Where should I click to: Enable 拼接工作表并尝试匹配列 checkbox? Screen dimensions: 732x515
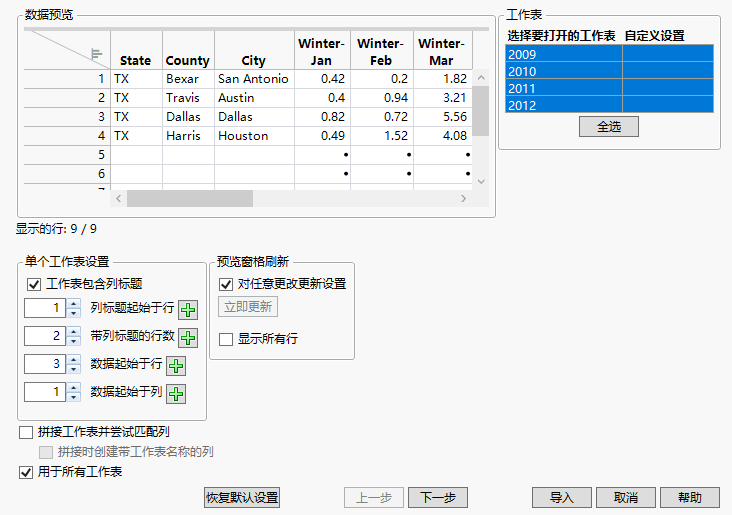pos(26,432)
